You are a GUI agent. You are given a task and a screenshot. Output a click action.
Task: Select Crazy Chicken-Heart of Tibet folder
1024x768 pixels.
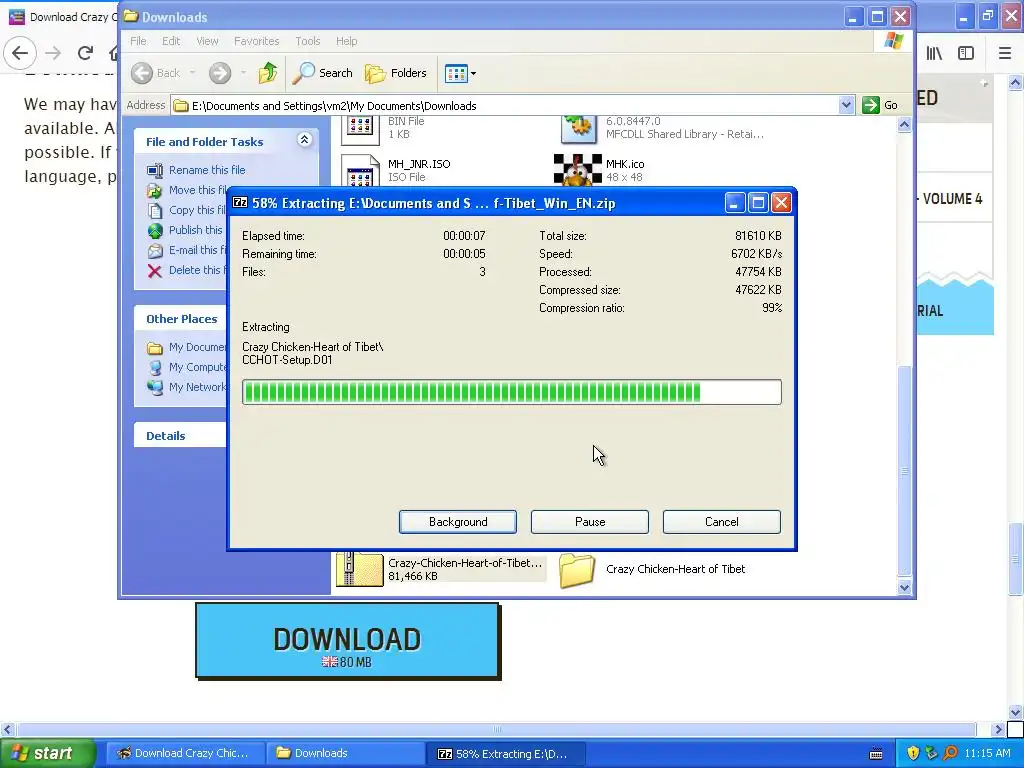click(x=652, y=569)
